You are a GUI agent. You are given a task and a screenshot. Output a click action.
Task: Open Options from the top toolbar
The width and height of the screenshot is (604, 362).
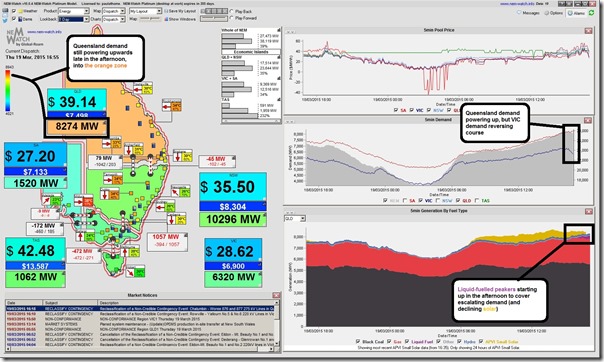point(554,13)
